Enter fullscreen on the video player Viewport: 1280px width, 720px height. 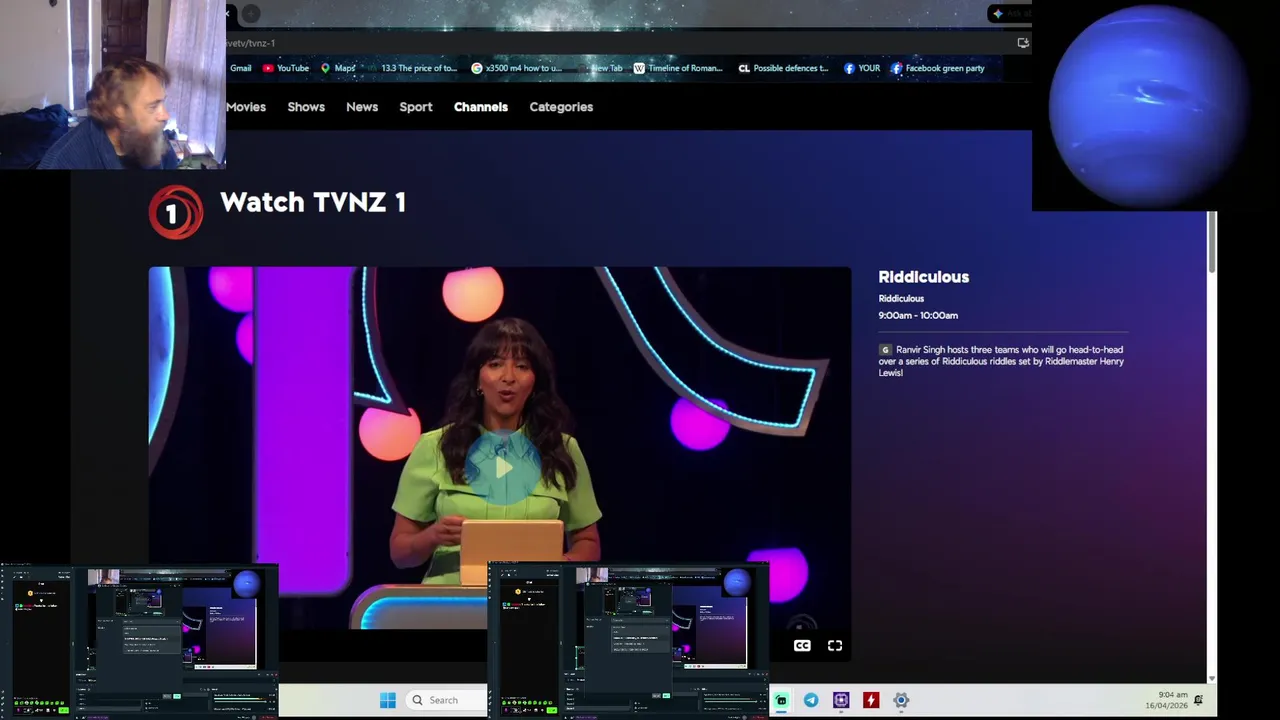(x=835, y=646)
